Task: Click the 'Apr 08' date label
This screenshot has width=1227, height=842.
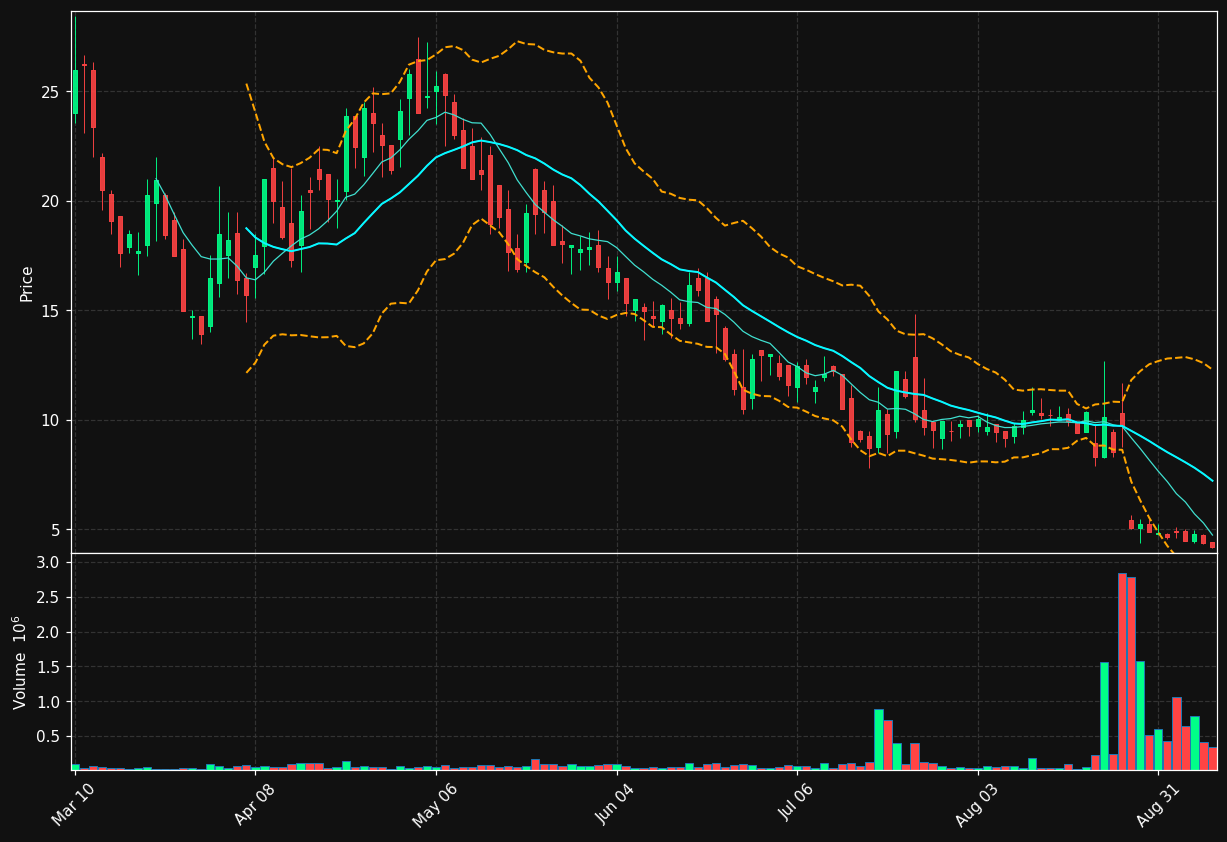Action: (253, 805)
